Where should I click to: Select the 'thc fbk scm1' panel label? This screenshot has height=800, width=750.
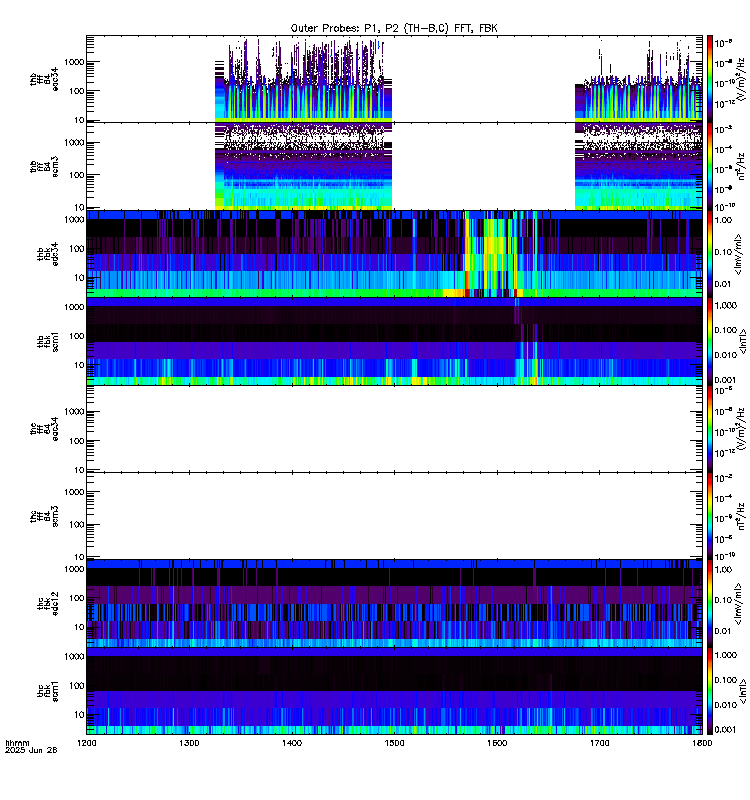(x=47, y=691)
